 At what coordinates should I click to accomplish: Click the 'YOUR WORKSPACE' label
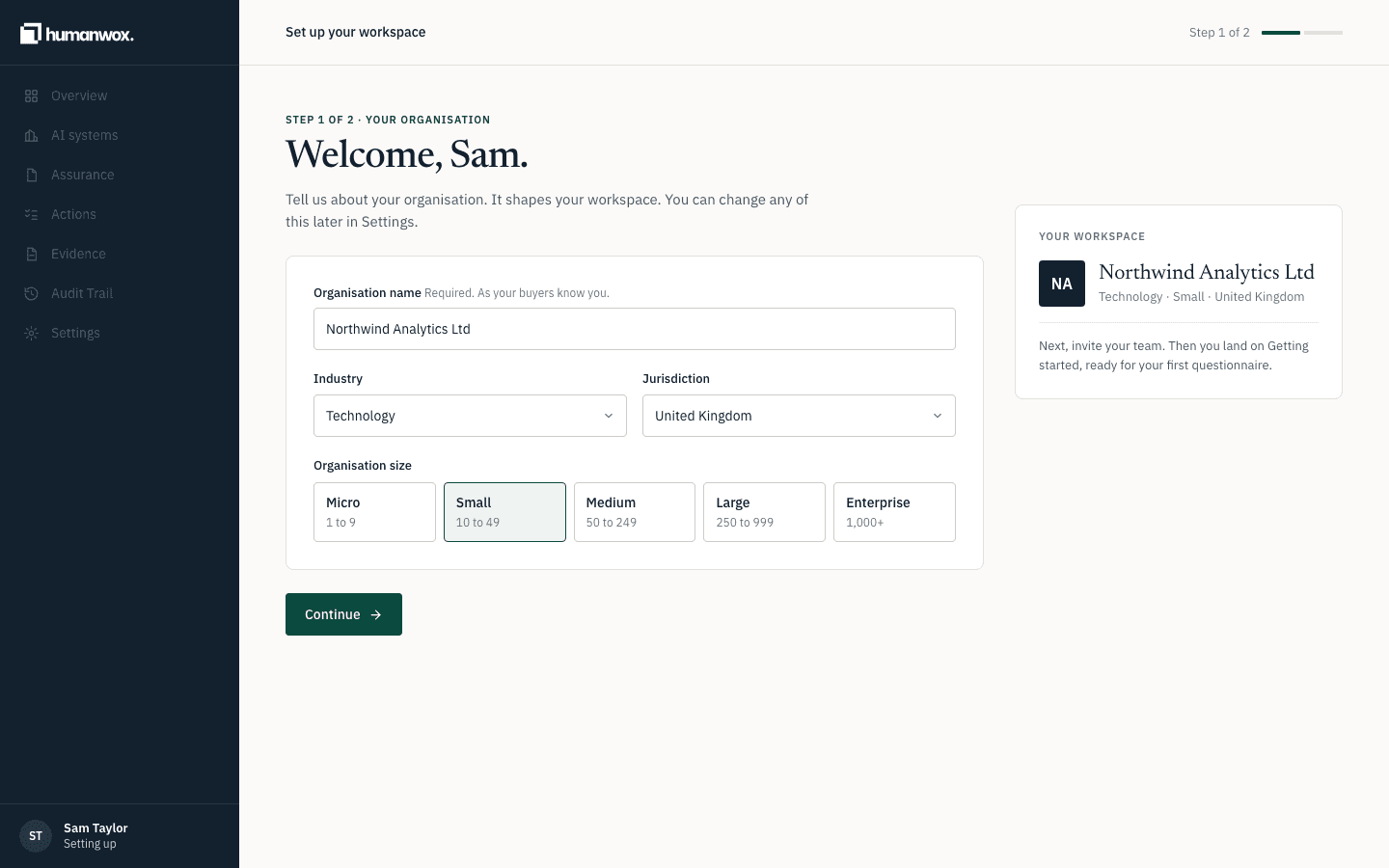point(1092,236)
